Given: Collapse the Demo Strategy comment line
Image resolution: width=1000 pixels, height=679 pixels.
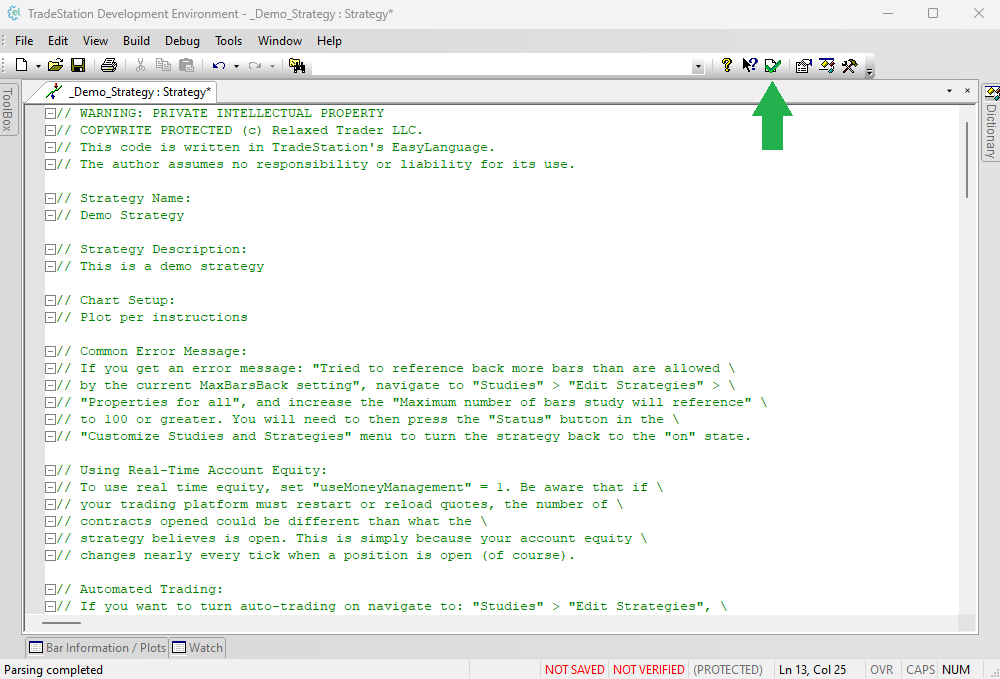Looking at the screenshot, I should pos(50,215).
